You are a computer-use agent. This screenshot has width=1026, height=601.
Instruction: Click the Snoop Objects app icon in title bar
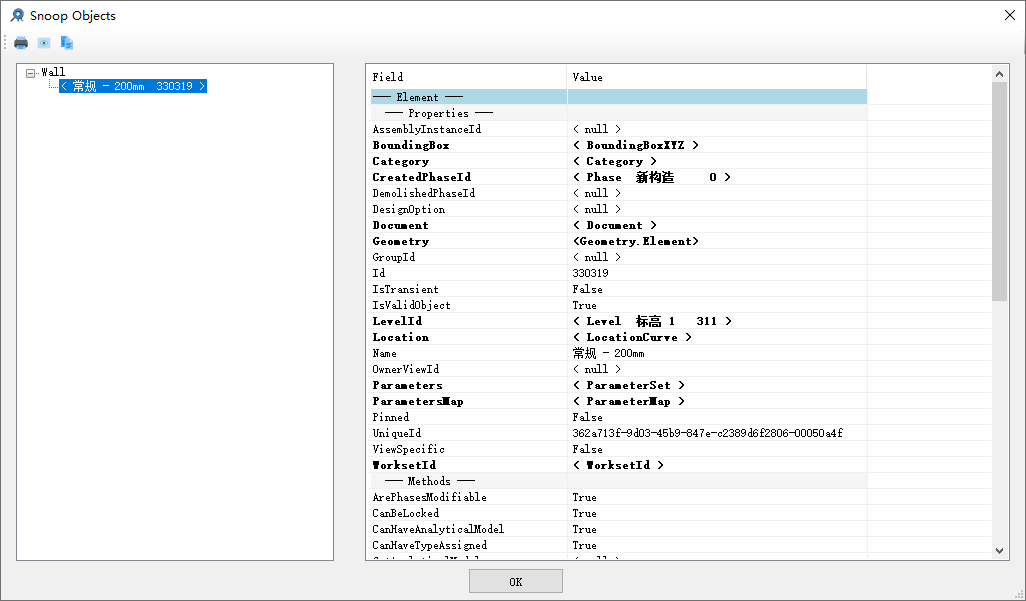point(17,15)
